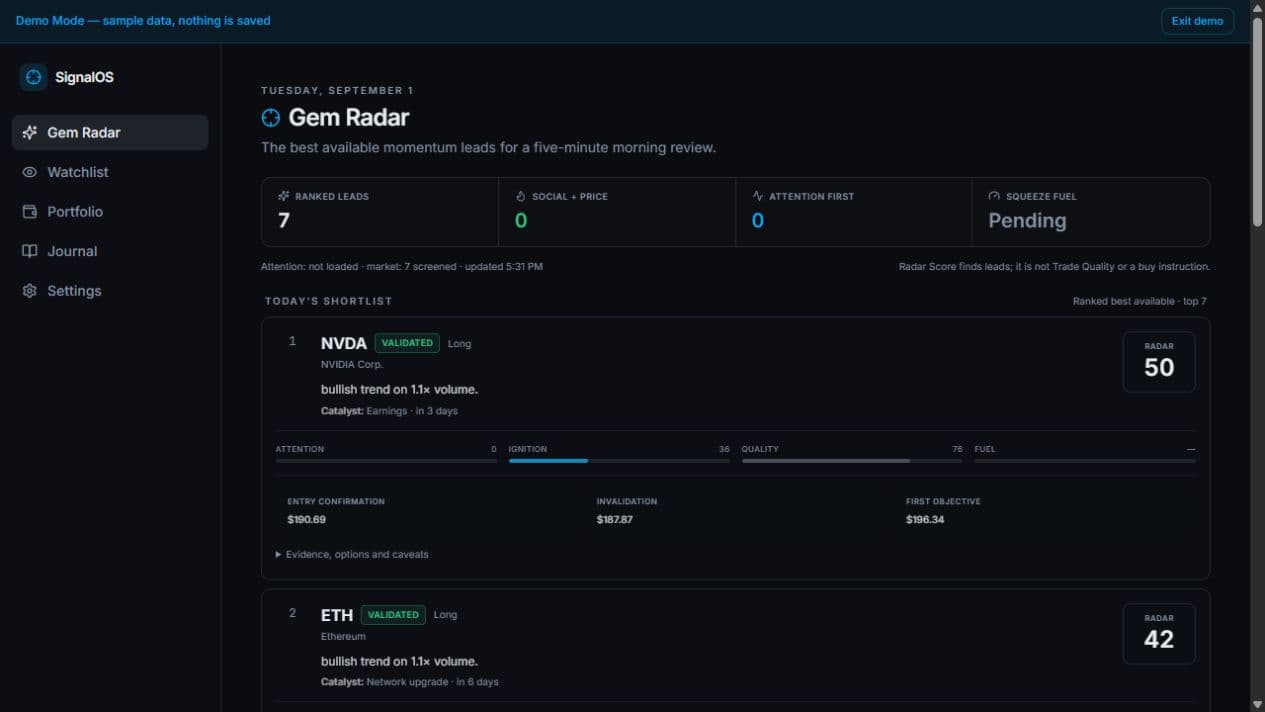
Task: Click the NVDA Quality progress bar
Action: (x=852, y=461)
